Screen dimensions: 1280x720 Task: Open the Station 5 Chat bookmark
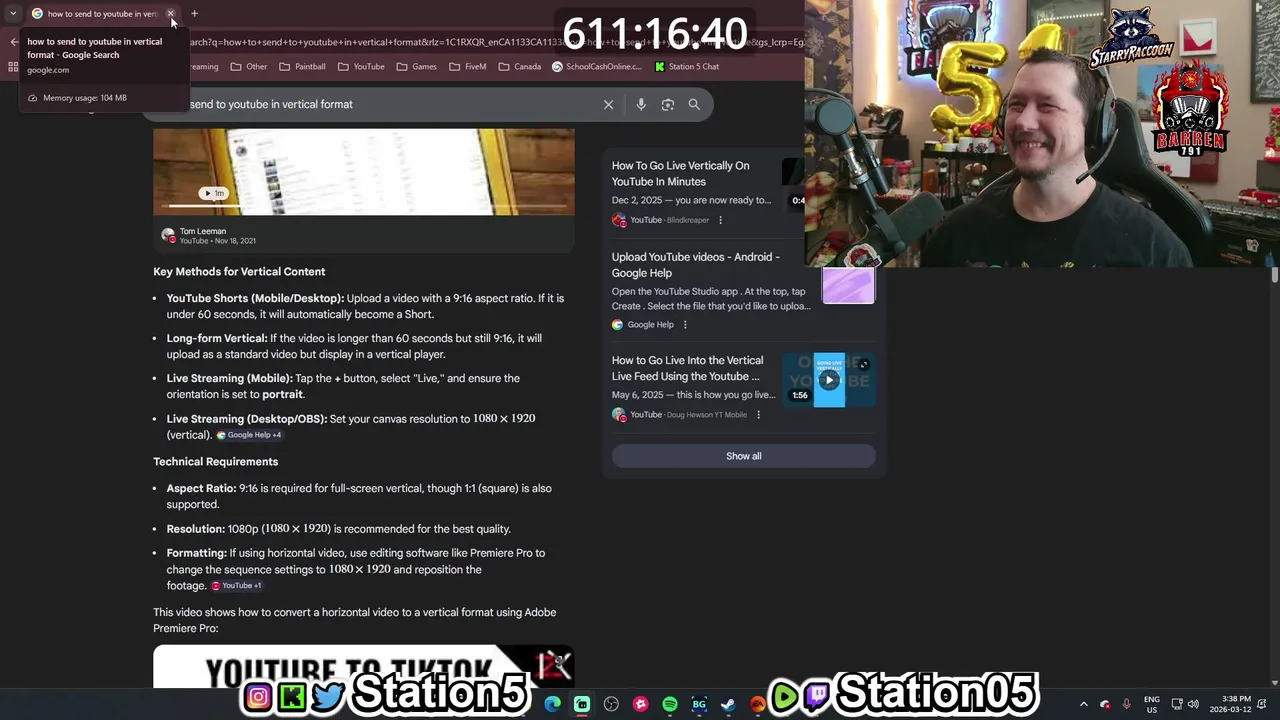click(687, 67)
